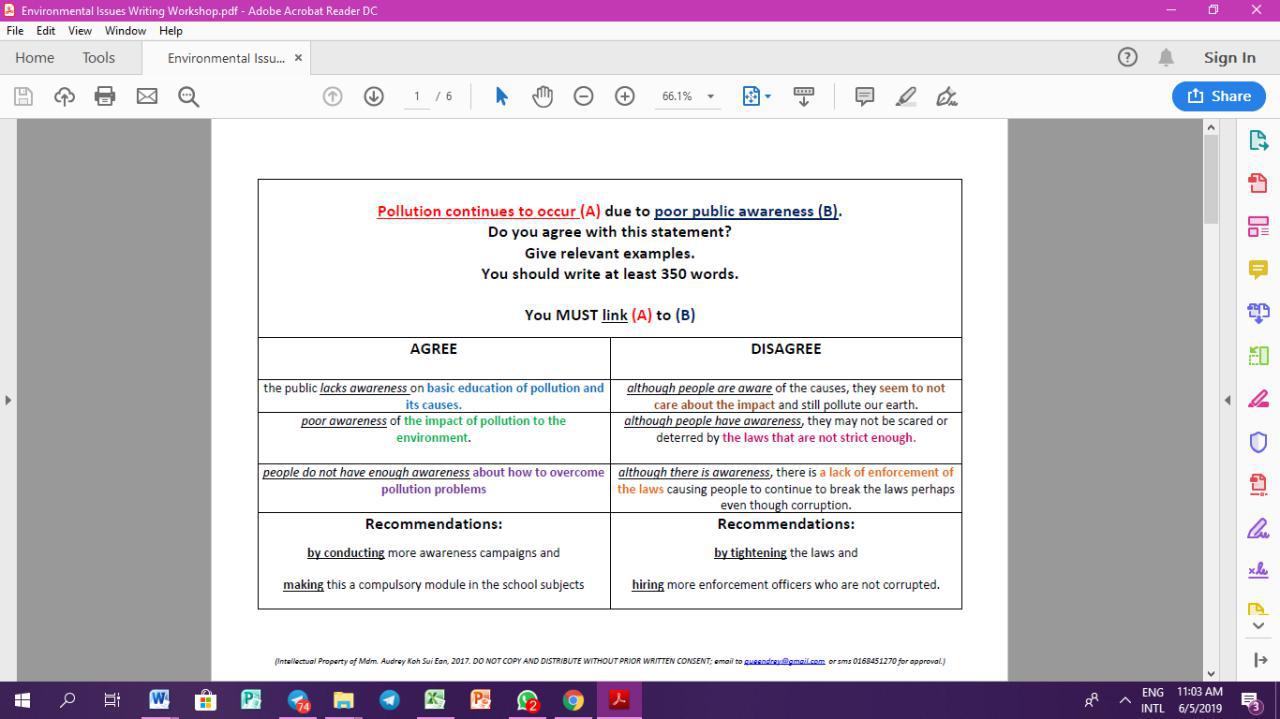Open Google Chrome from the taskbar

(x=573, y=700)
